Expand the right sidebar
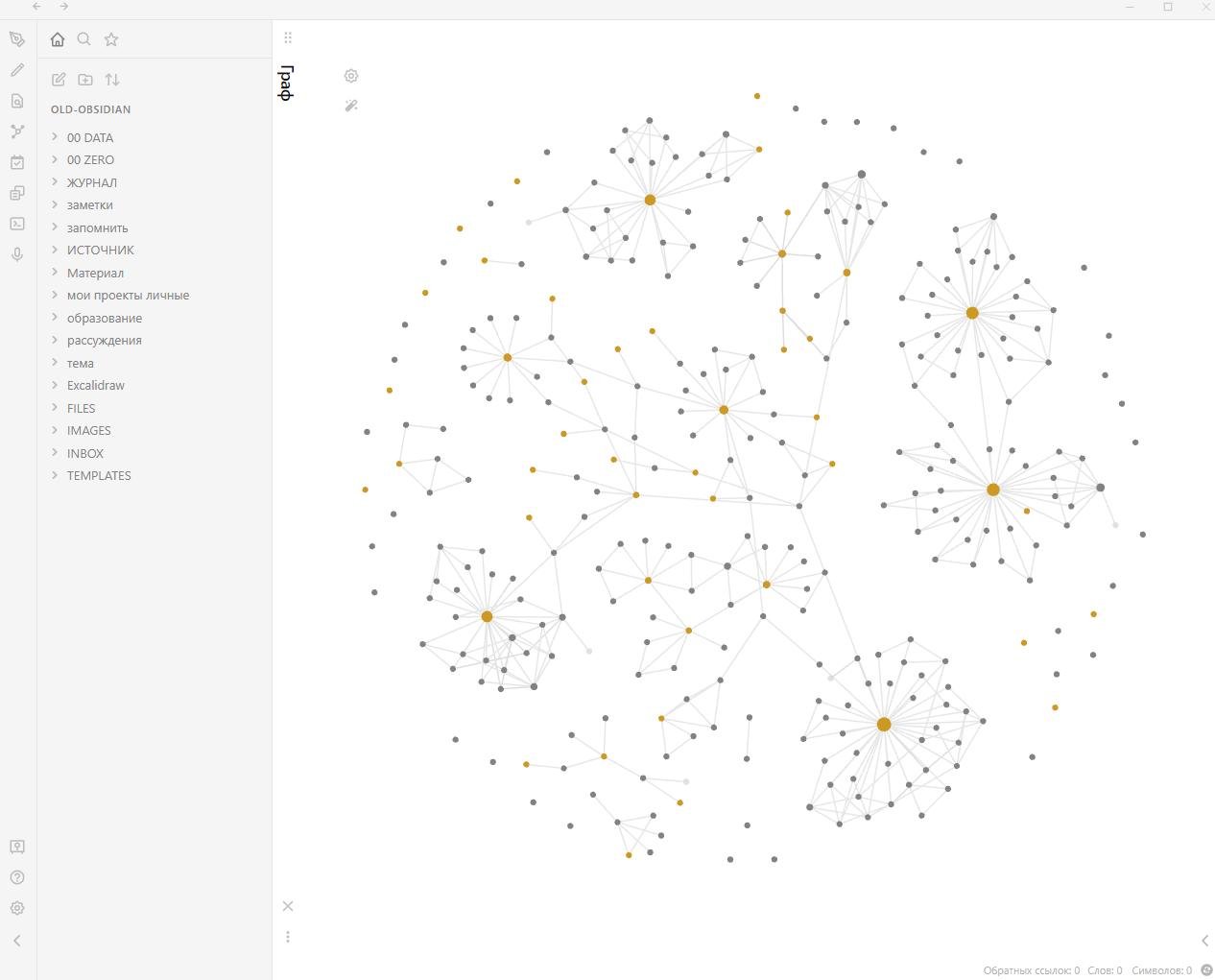The width and height of the screenshot is (1215, 980). (1204, 941)
